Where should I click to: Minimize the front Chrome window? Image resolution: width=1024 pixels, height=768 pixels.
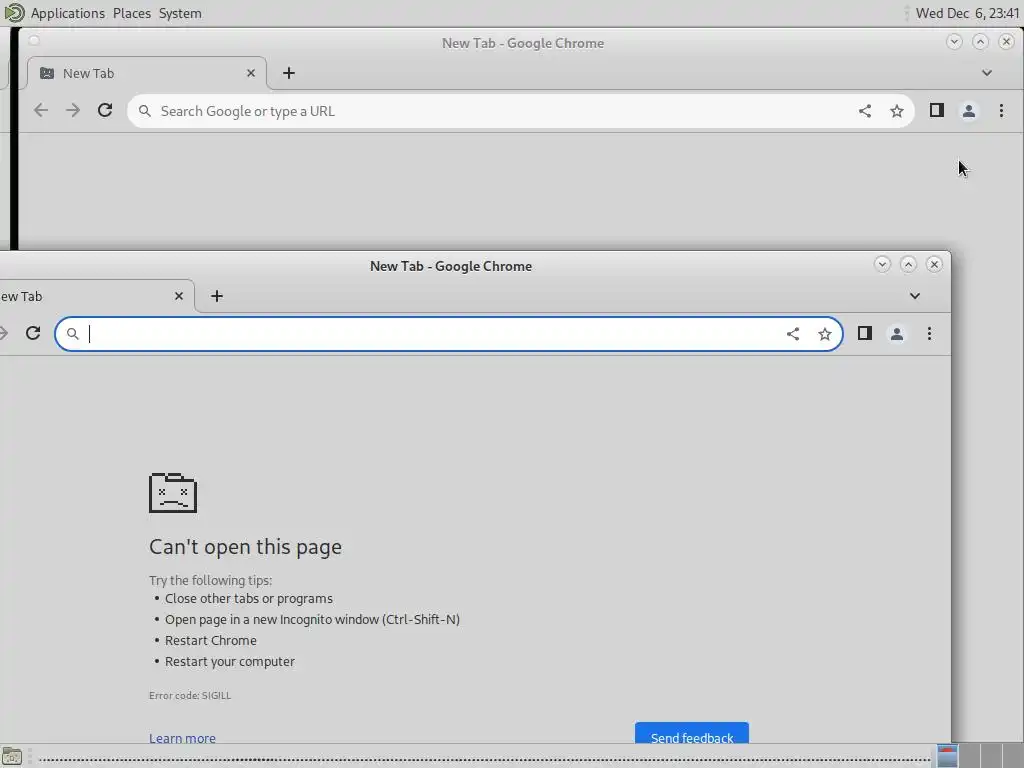tap(882, 264)
